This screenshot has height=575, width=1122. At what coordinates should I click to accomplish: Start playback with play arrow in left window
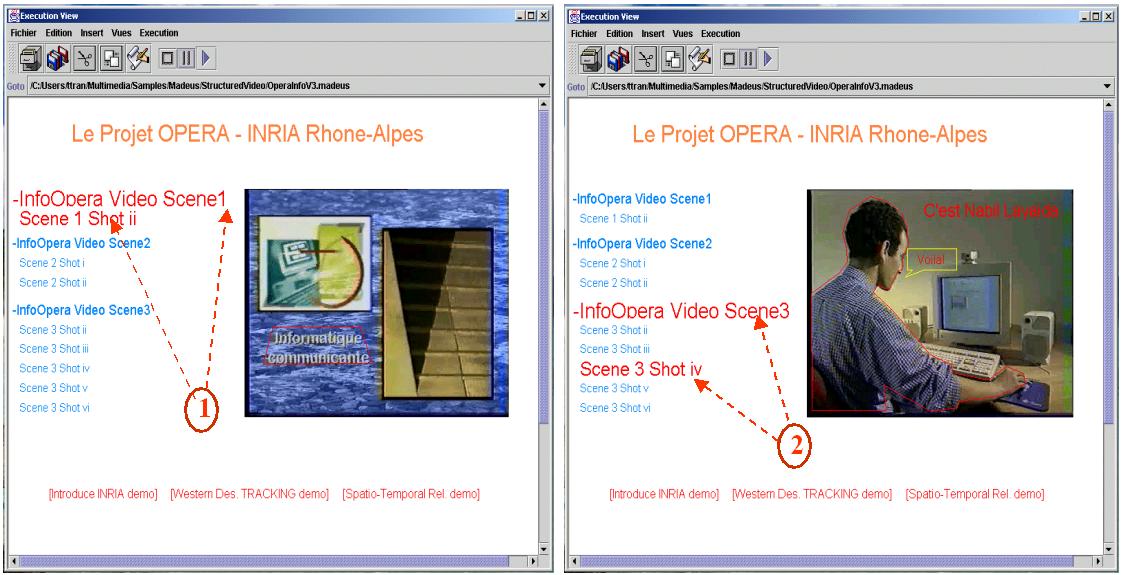click(x=205, y=58)
